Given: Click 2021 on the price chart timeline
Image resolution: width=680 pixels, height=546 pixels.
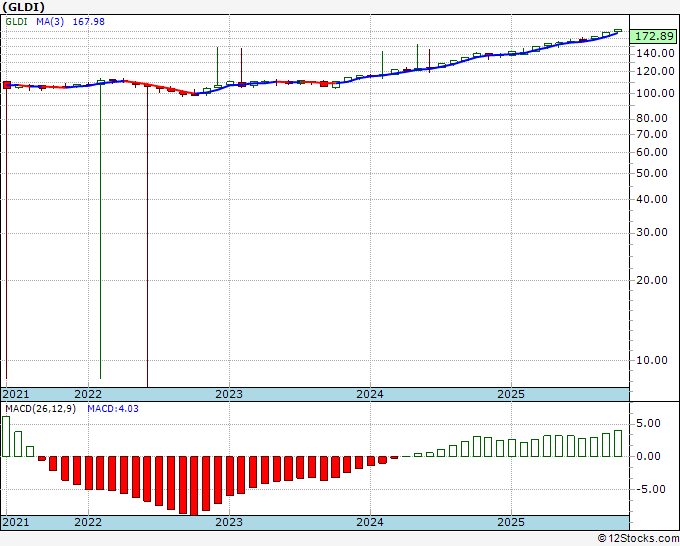Looking at the screenshot, I should [x=16, y=394].
